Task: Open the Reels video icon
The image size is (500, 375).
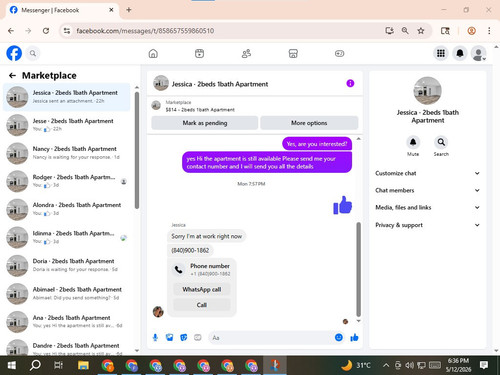Action: tap(199, 53)
